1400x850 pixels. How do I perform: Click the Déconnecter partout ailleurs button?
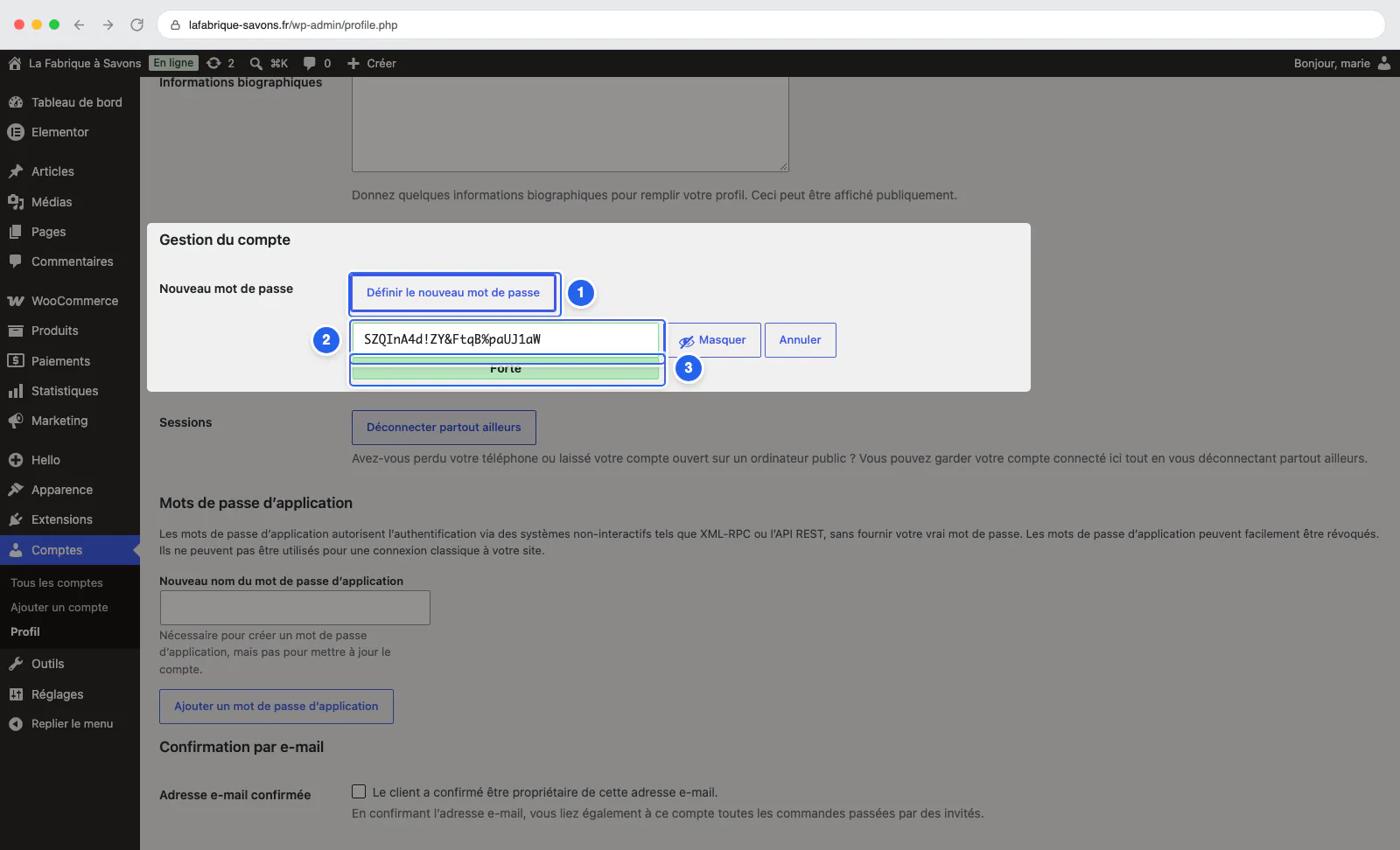point(444,428)
